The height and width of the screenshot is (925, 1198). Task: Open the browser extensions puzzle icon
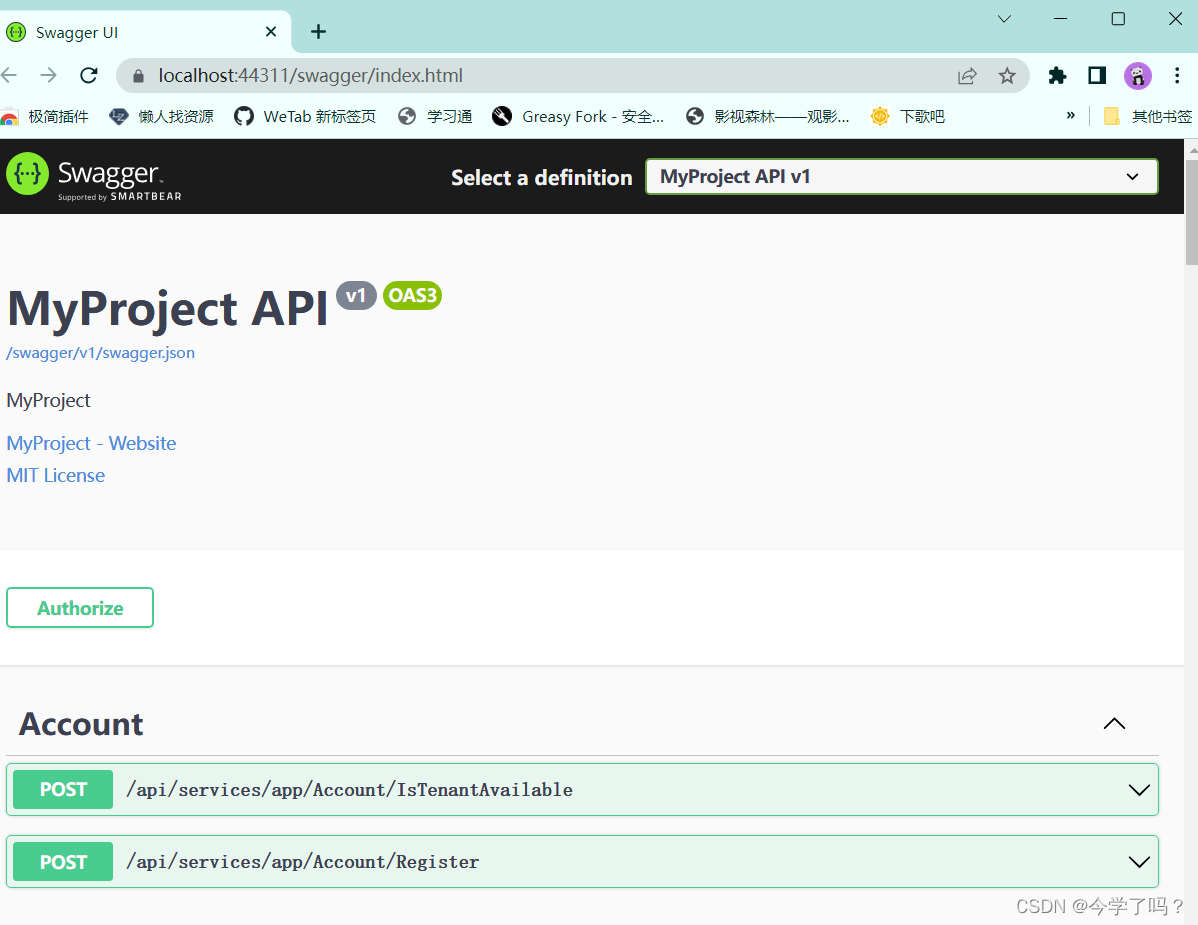1057,75
